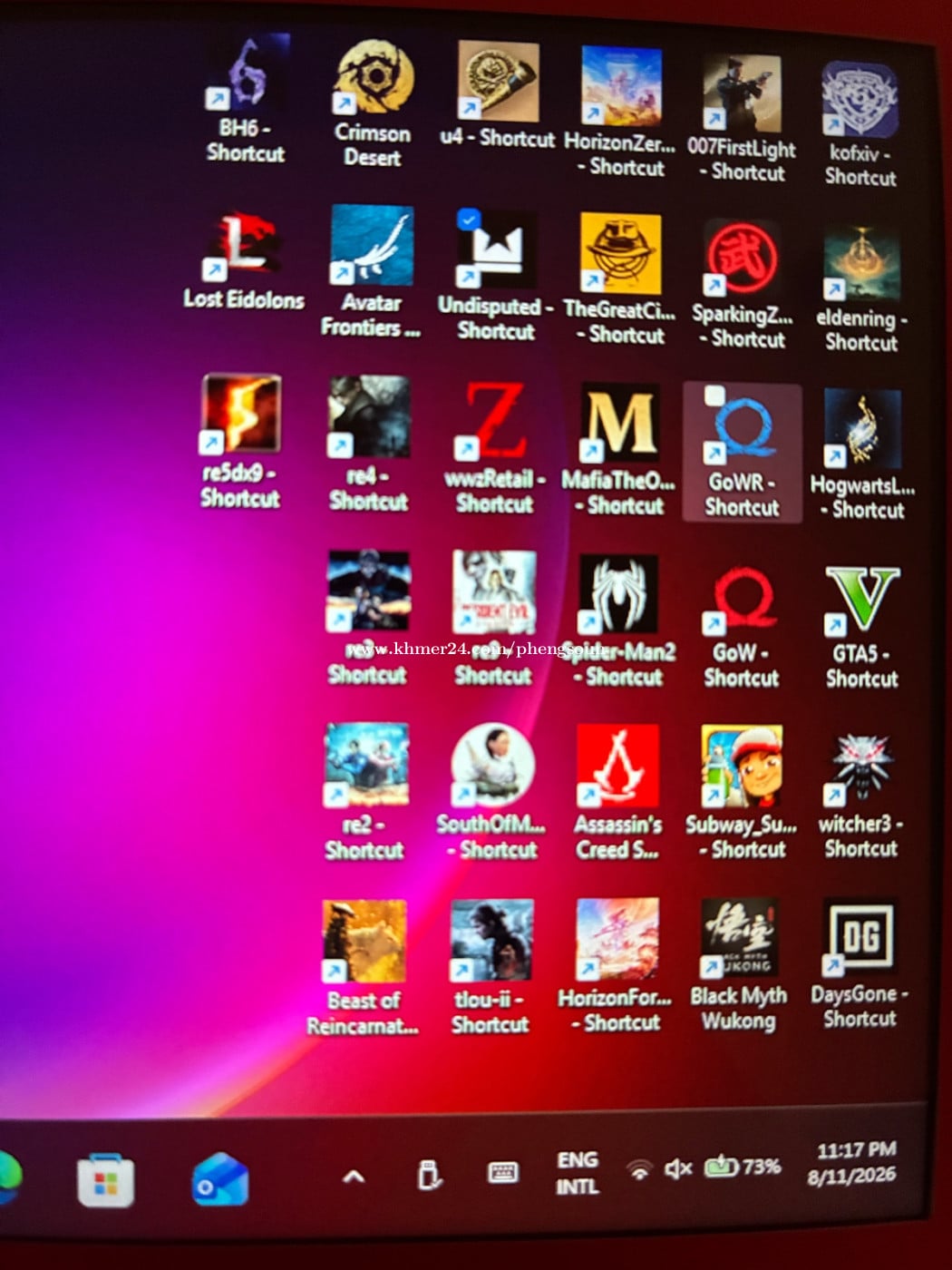Screen dimensions: 952x1270
Task: Select the tlou-ii shortcut icon
Action: 492,941
